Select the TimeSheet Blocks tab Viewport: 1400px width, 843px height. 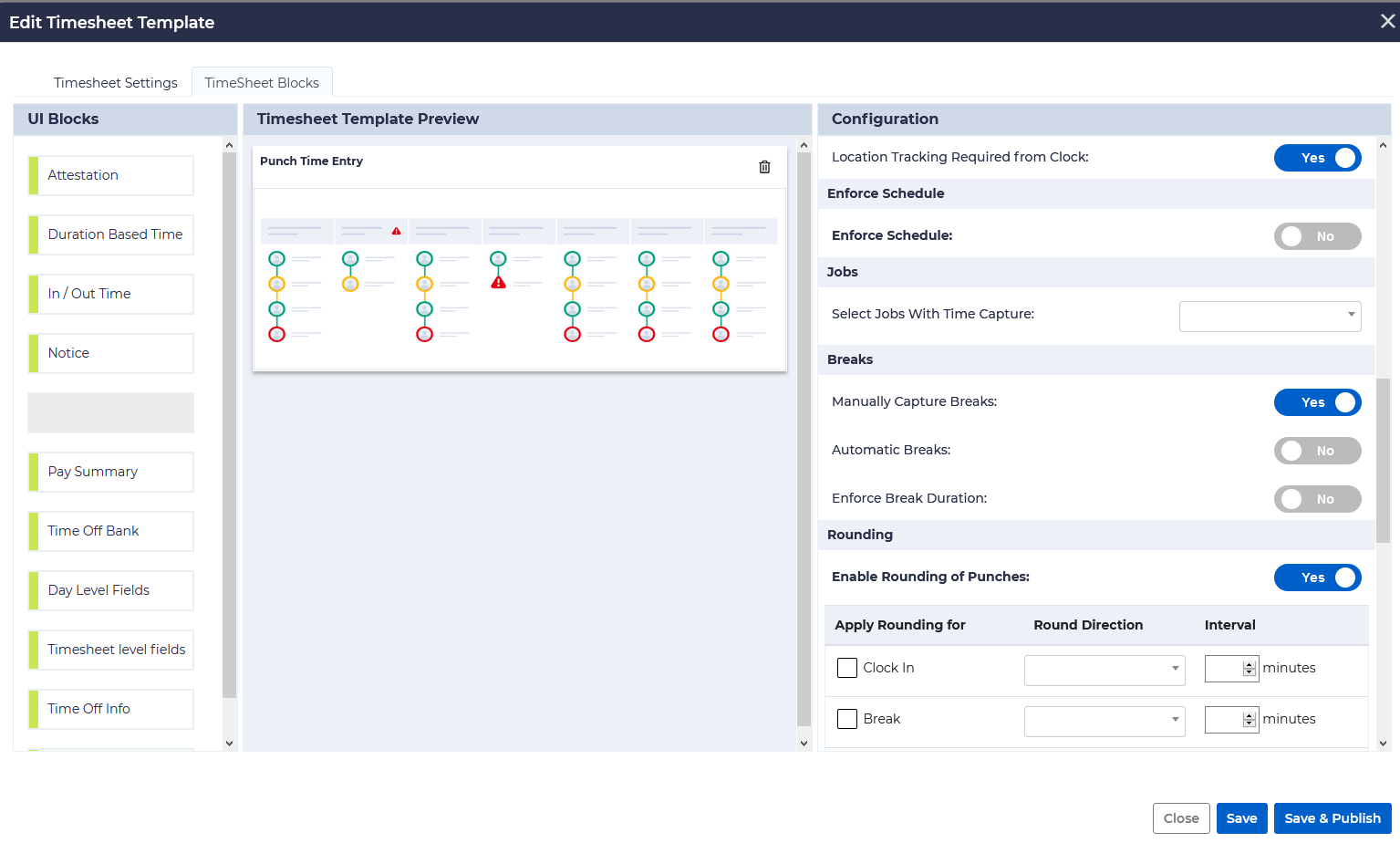point(262,83)
